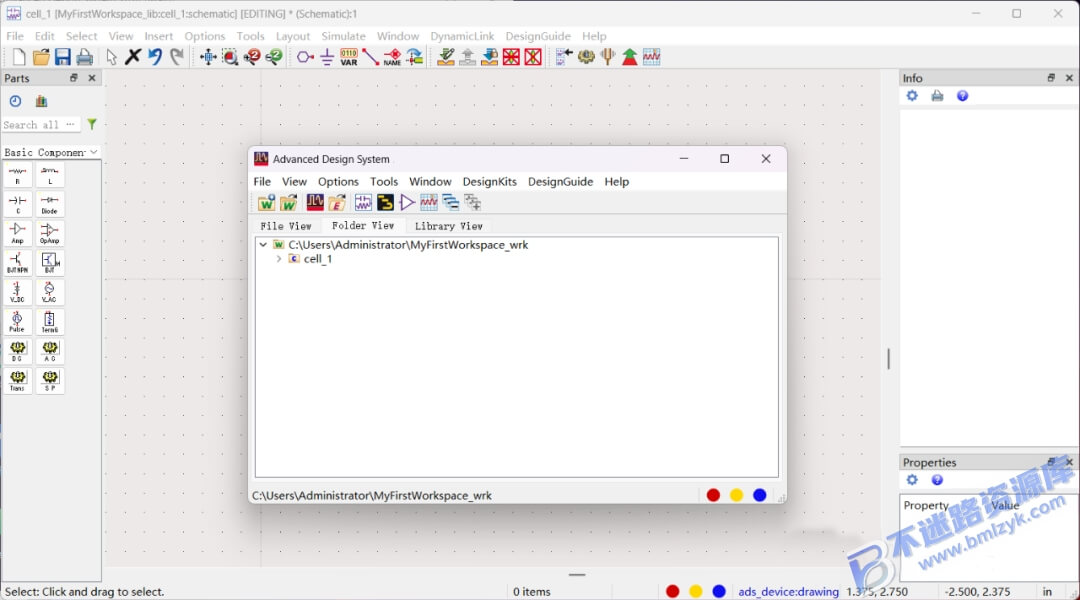Click the Search all options dots
The height and width of the screenshot is (600, 1080).
(70, 124)
